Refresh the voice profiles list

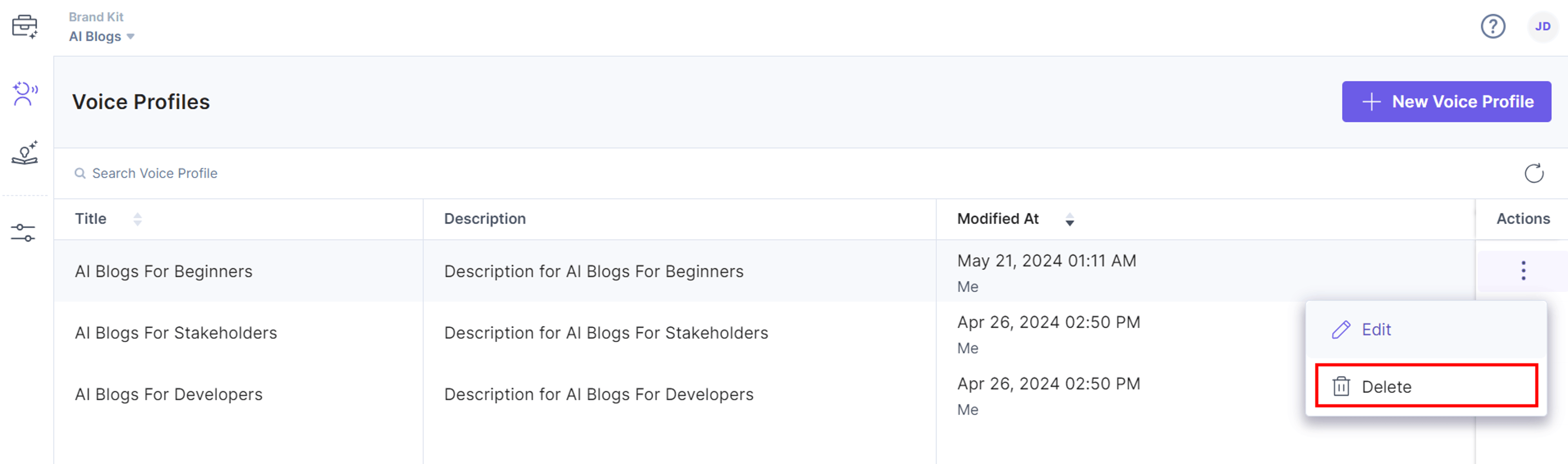pos(1533,173)
